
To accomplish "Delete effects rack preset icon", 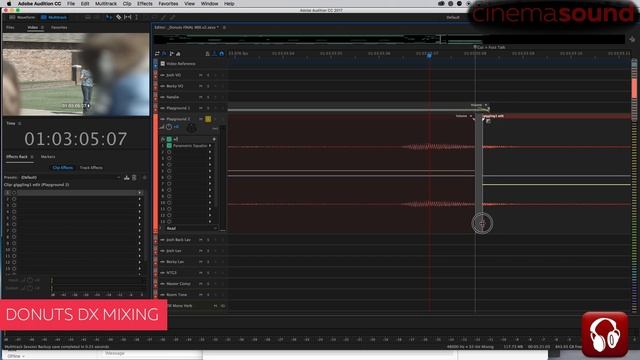I will tap(134, 178).
